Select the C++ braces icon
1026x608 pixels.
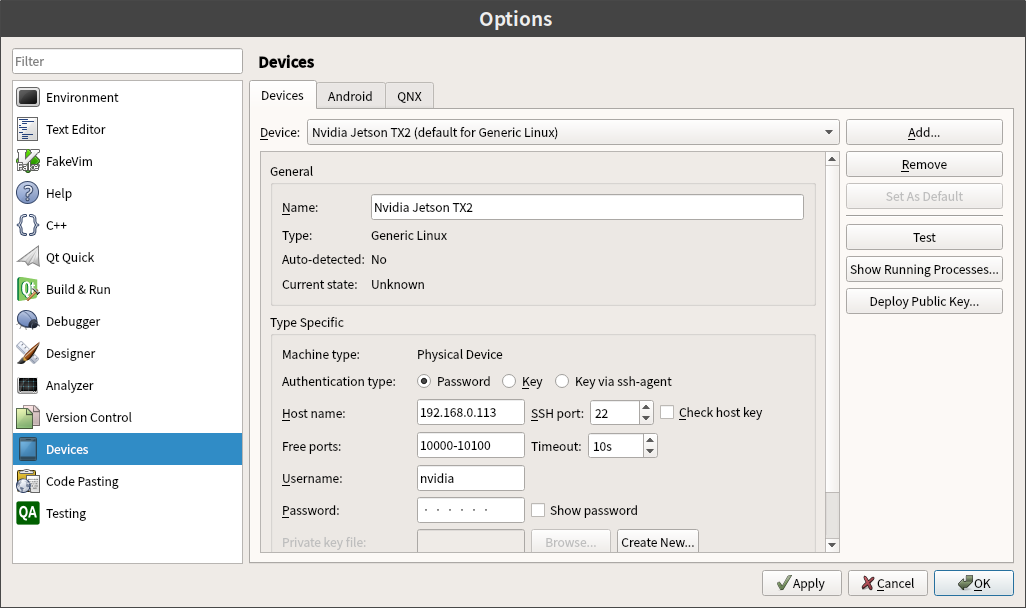[x=28, y=226]
